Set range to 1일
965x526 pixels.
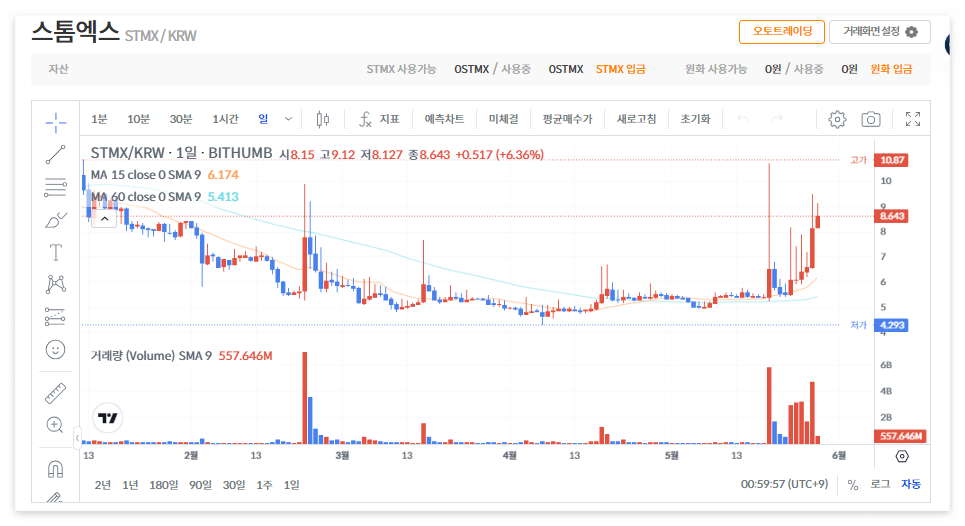(x=292, y=485)
